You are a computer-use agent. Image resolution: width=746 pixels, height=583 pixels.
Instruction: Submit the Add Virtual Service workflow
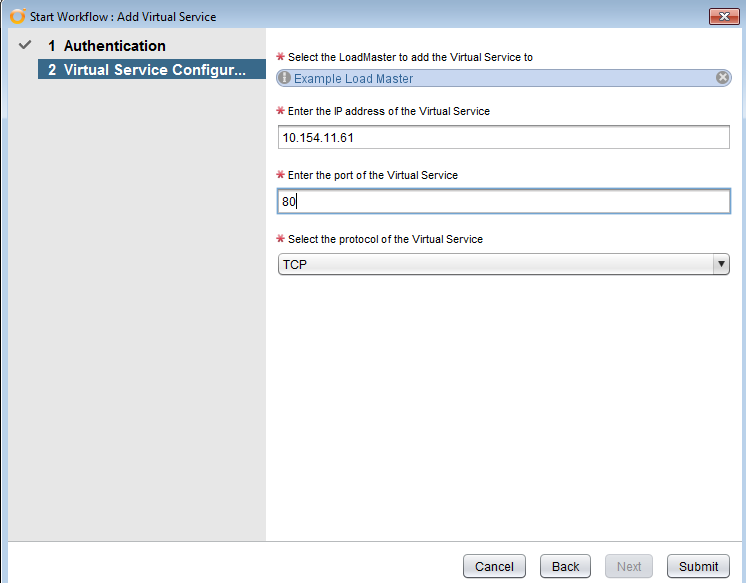click(x=698, y=566)
